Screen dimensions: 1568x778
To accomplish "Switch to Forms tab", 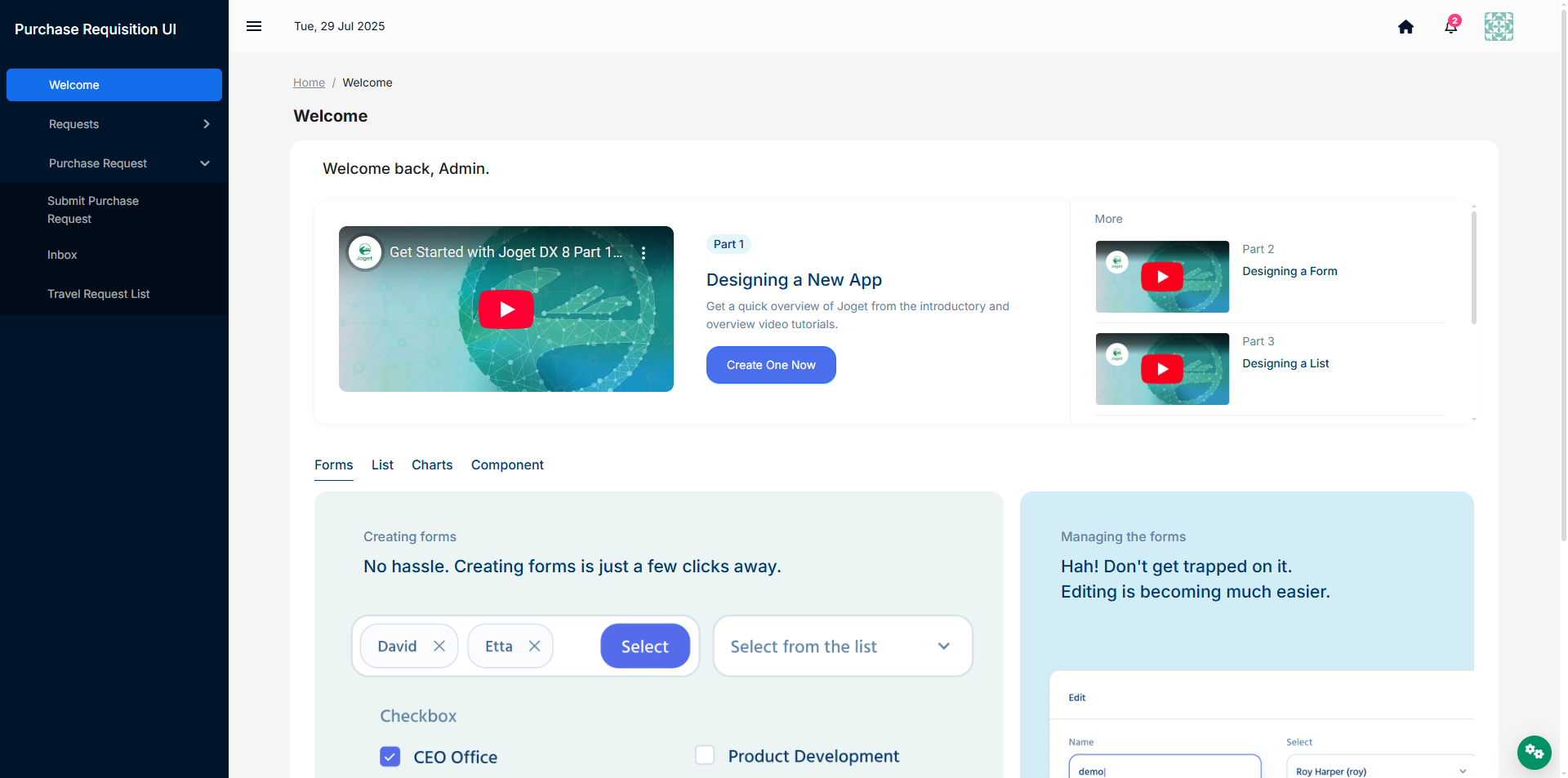I will click(334, 465).
